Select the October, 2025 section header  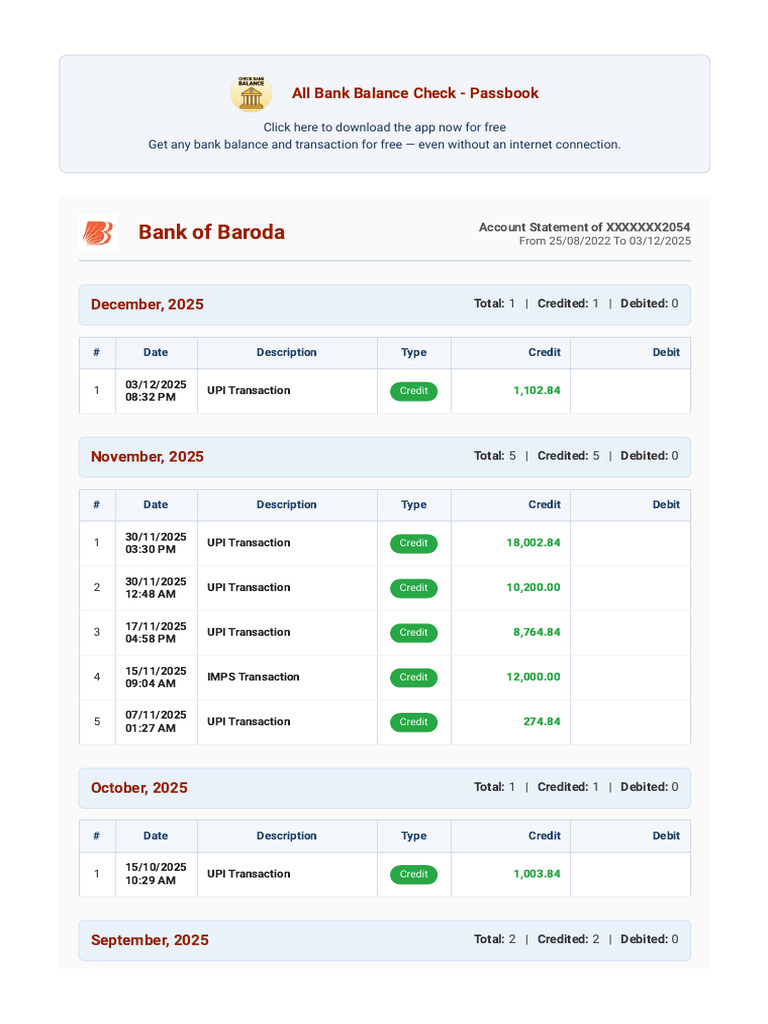point(385,788)
